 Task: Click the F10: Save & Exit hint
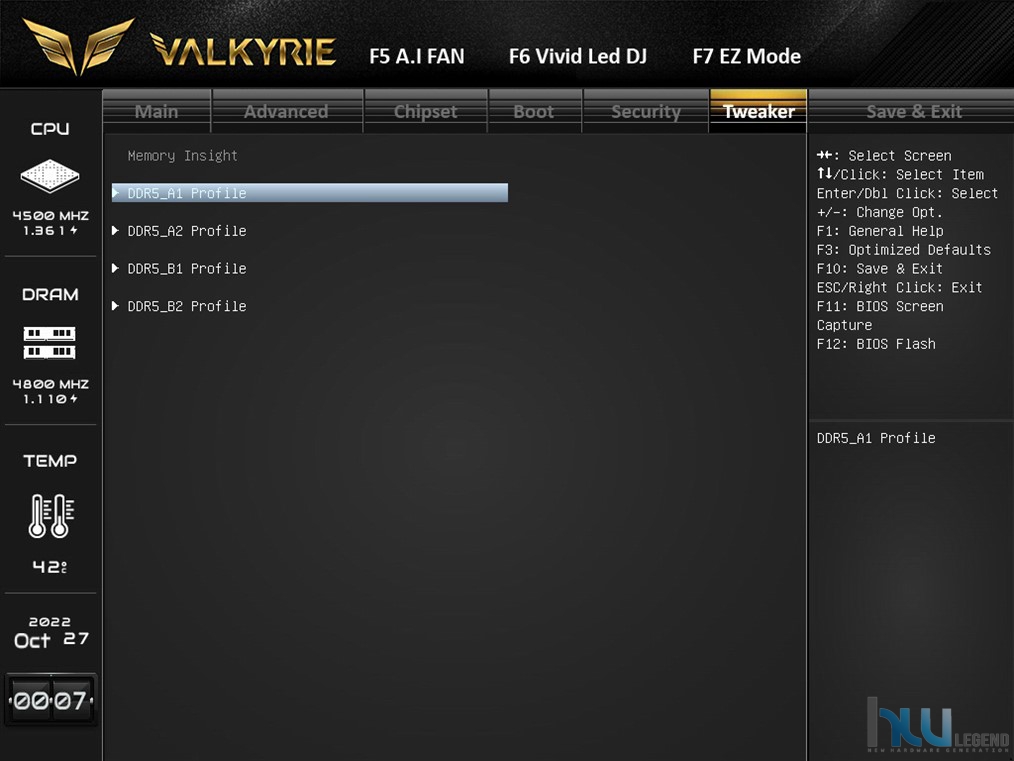coord(880,268)
